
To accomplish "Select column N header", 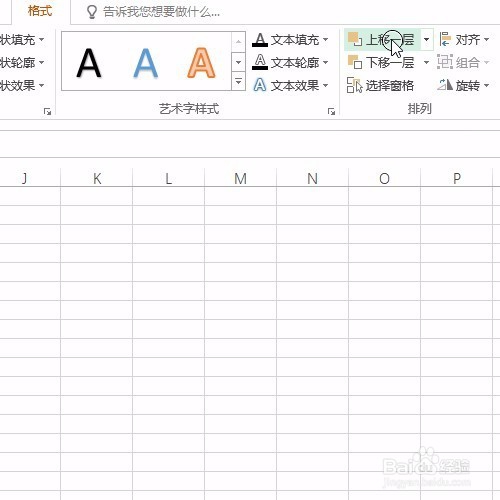I will click(x=313, y=178).
